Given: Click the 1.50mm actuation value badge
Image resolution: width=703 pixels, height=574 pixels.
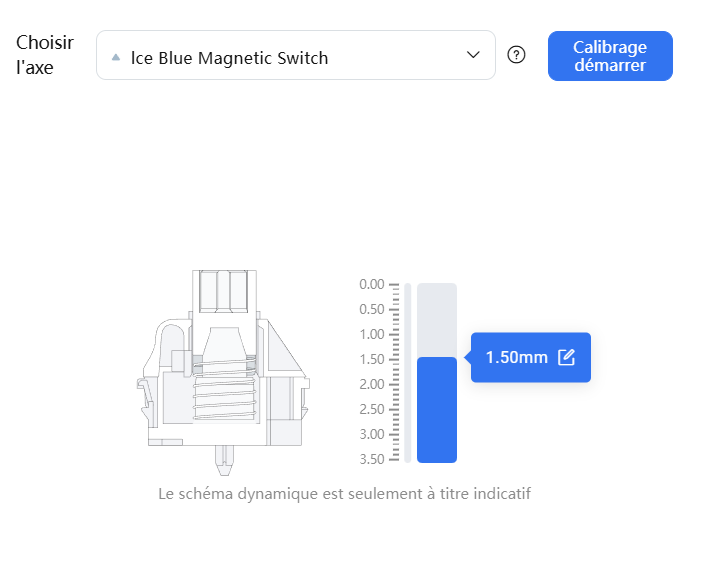Looking at the screenshot, I should 516,357.
